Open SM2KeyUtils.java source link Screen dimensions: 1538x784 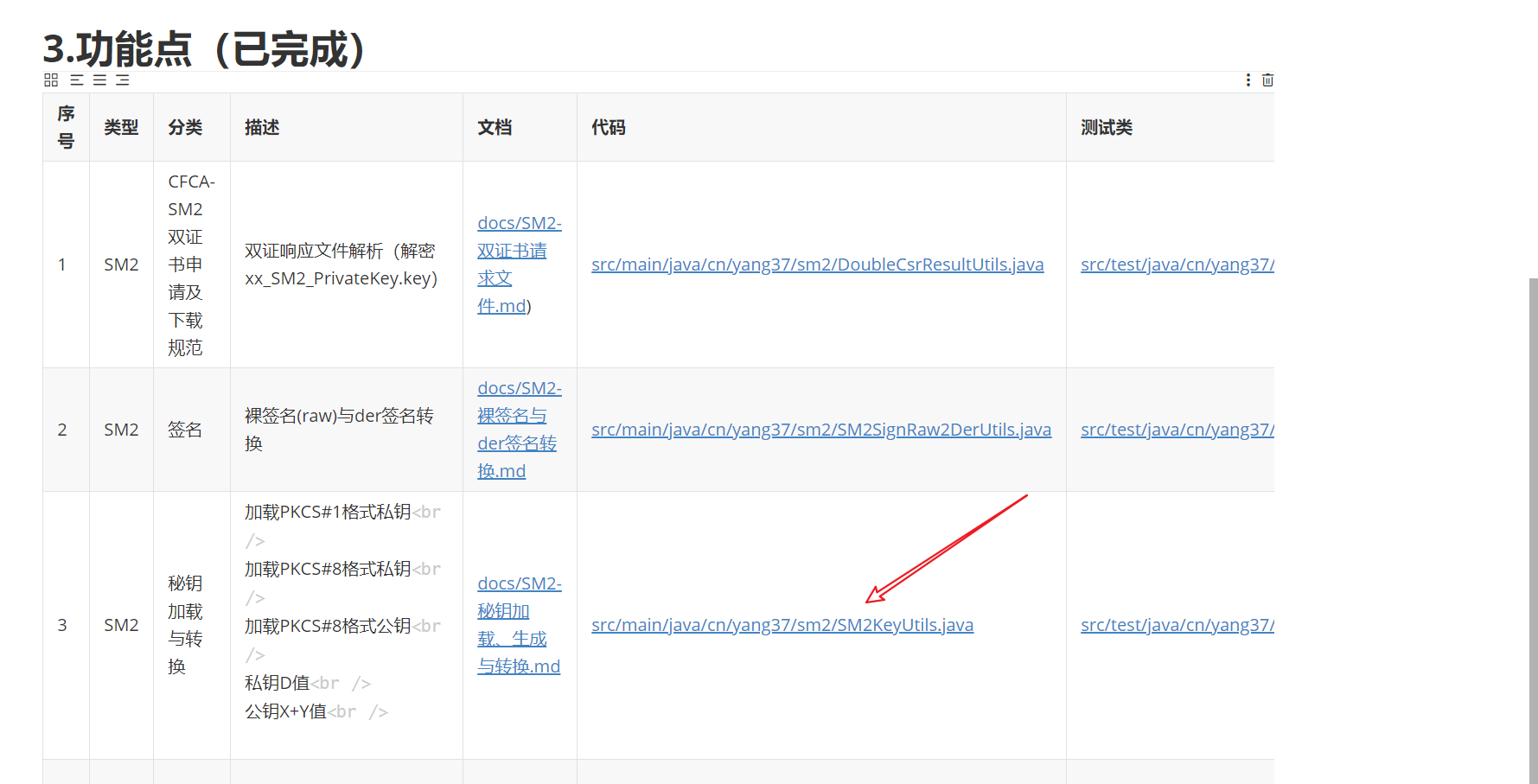point(782,625)
